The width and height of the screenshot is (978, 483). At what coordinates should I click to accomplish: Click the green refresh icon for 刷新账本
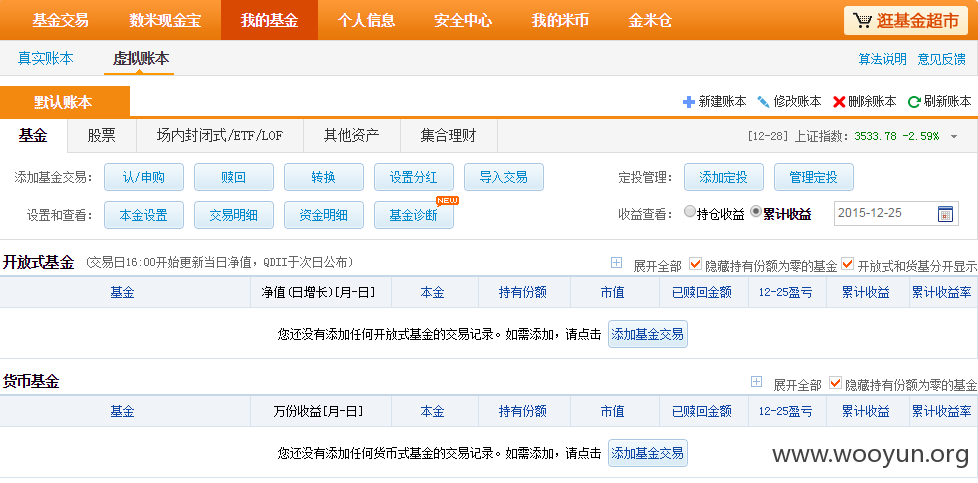click(x=914, y=102)
